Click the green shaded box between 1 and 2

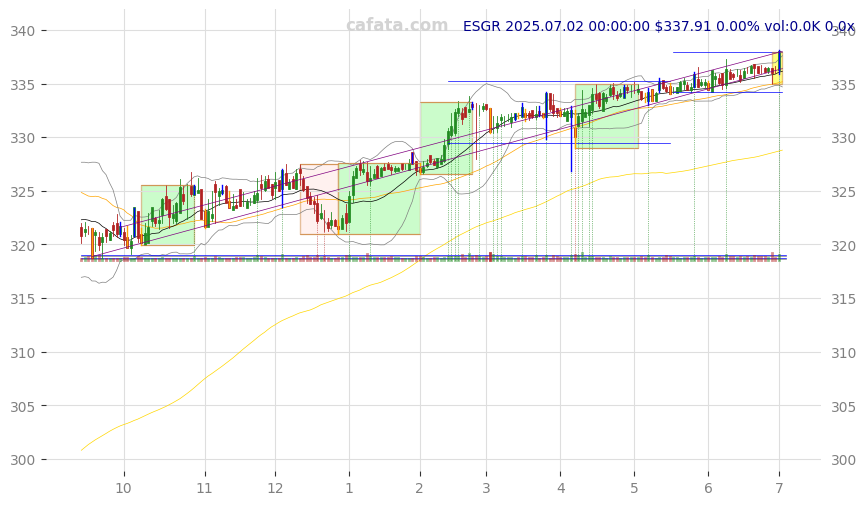click(379, 199)
